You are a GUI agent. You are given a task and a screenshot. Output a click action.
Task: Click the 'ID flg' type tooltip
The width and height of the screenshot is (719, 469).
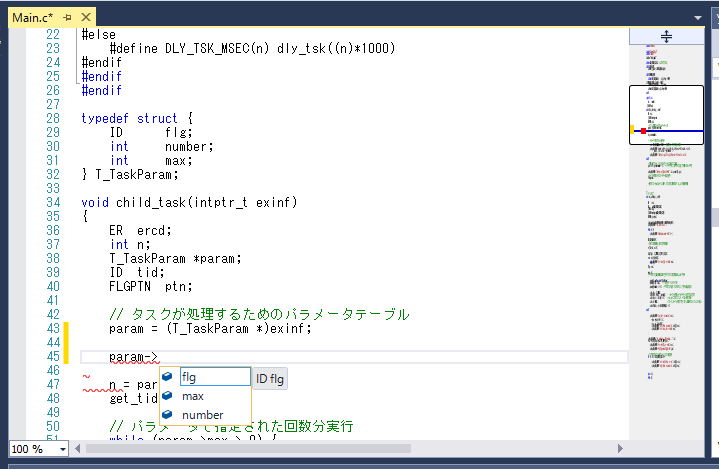pyautogui.click(x=271, y=378)
